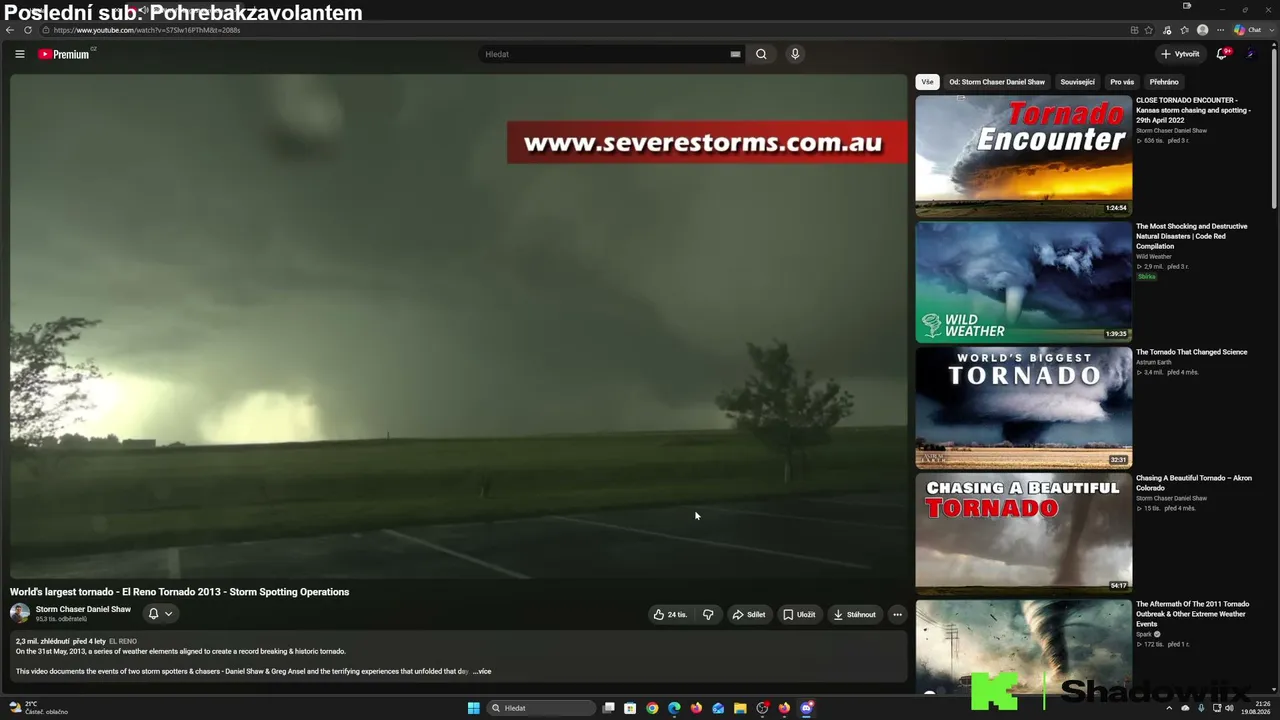Viewport: 1280px width, 720px height.
Task: Open the on-screen keyboard in search box
Action: (735, 54)
